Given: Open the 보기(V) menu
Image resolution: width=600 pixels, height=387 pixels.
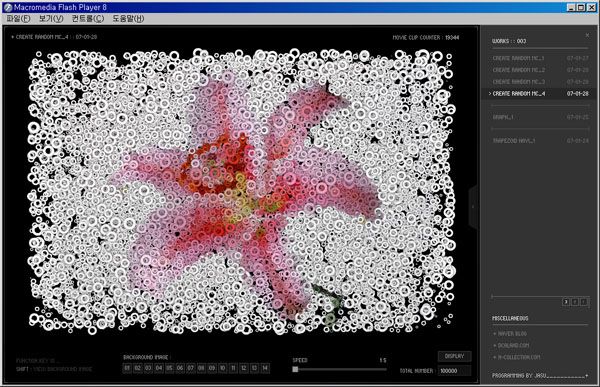Looking at the screenshot, I should [x=51, y=18].
